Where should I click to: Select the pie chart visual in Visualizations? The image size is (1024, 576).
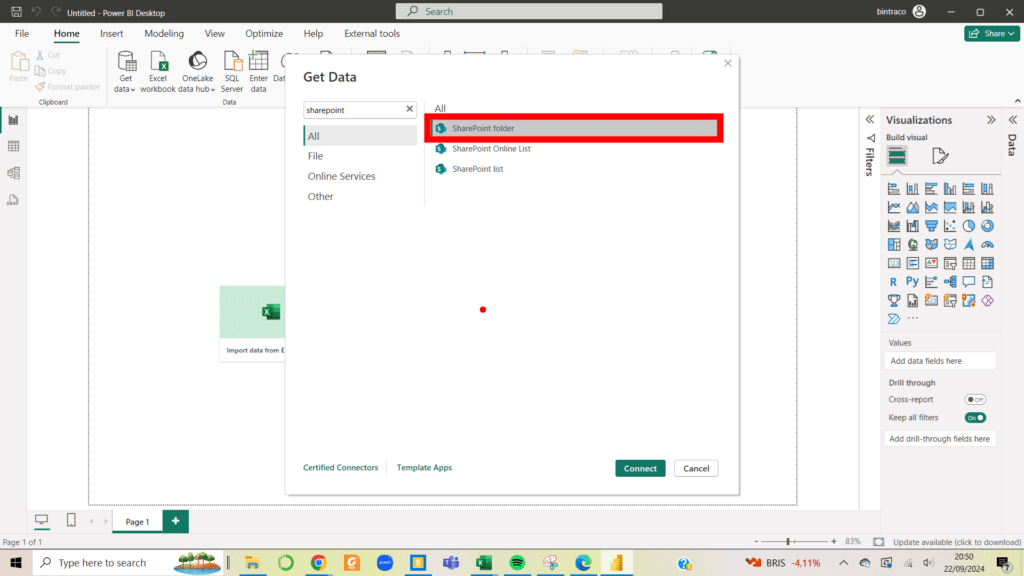click(970, 225)
